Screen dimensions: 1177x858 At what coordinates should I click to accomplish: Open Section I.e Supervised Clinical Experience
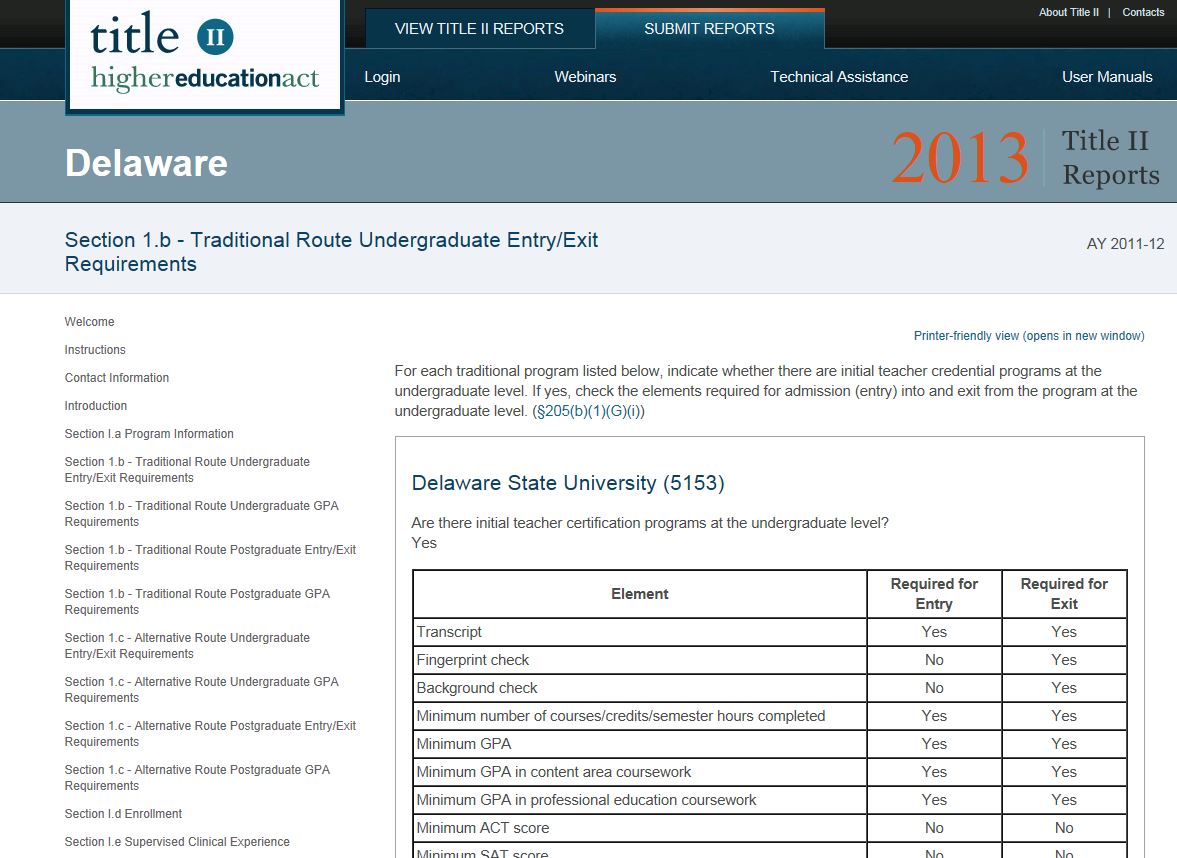click(x=177, y=842)
